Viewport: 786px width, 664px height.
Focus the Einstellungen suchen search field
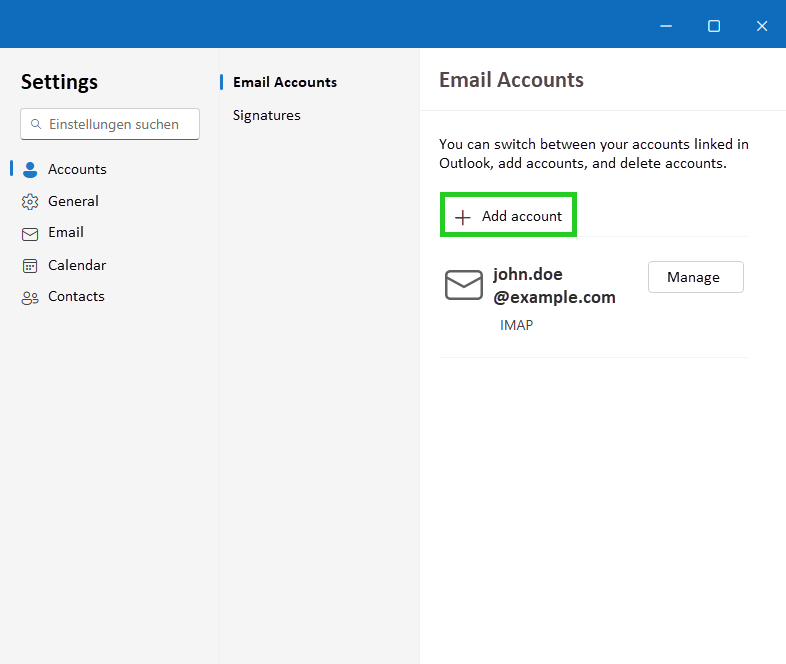(x=115, y=124)
